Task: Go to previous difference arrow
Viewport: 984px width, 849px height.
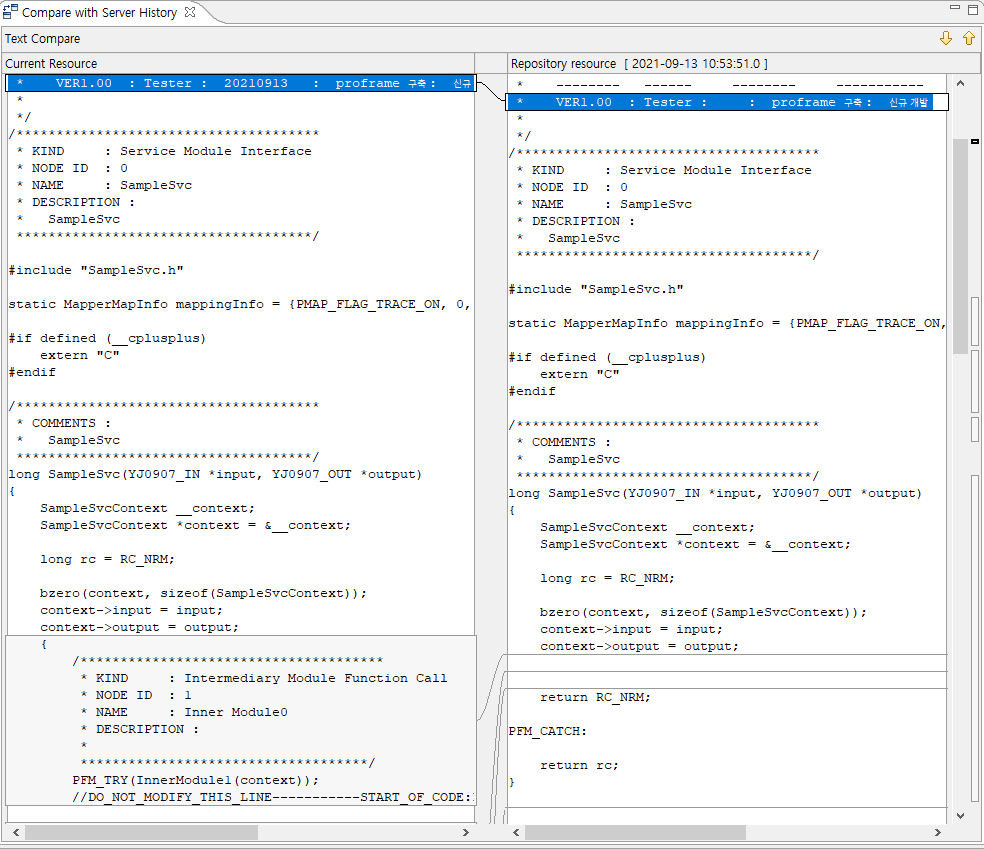Action: (x=968, y=39)
